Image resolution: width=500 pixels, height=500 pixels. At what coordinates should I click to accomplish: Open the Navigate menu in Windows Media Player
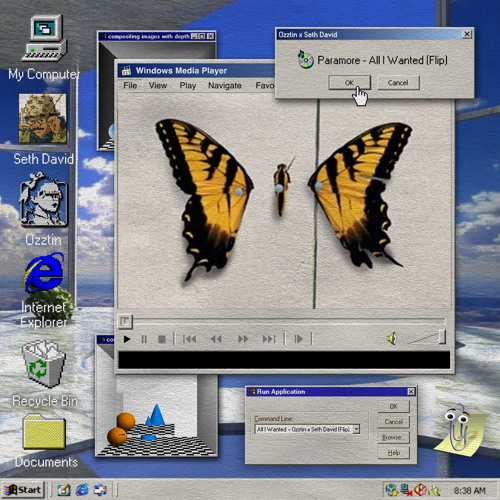225,86
